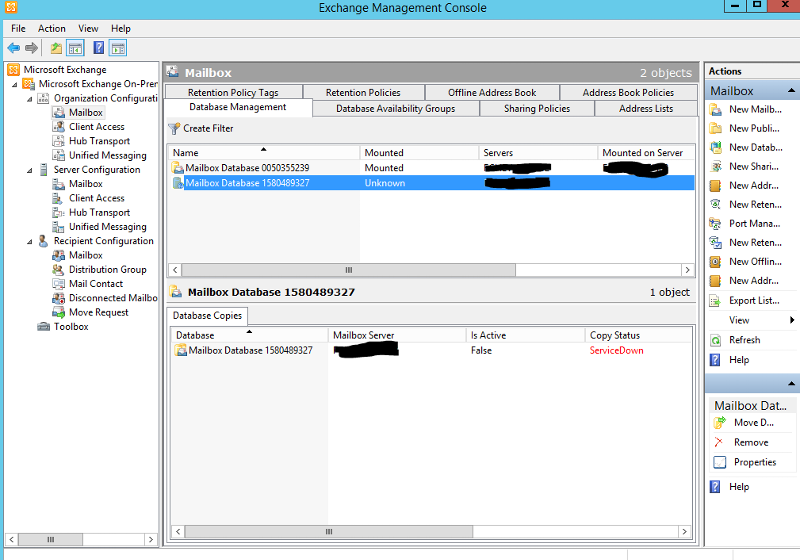Collapse the Recipient Configuration node
The width and height of the screenshot is (800, 560).
pyautogui.click(x=30, y=241)
